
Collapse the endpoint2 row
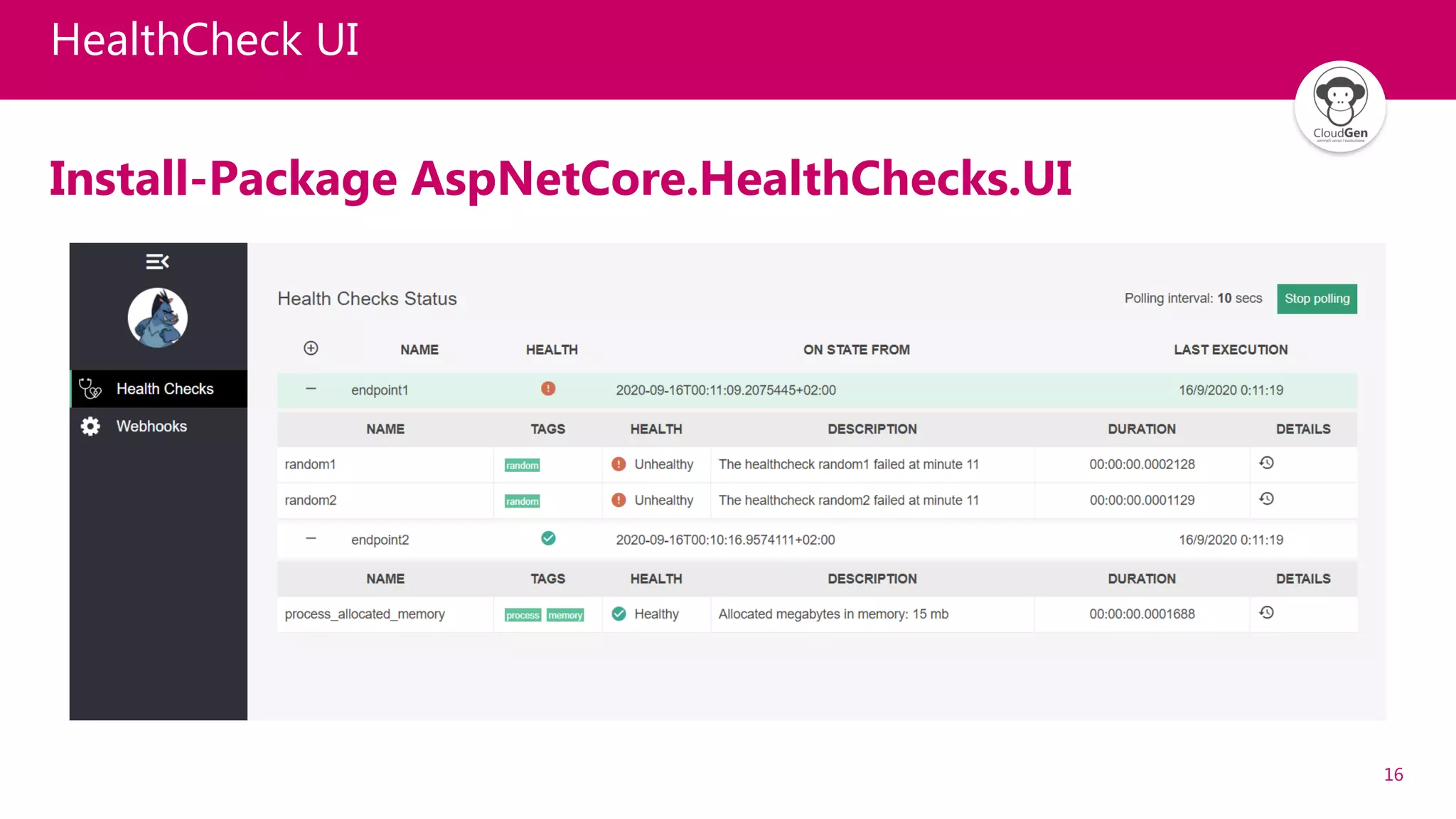click(311, 539)
